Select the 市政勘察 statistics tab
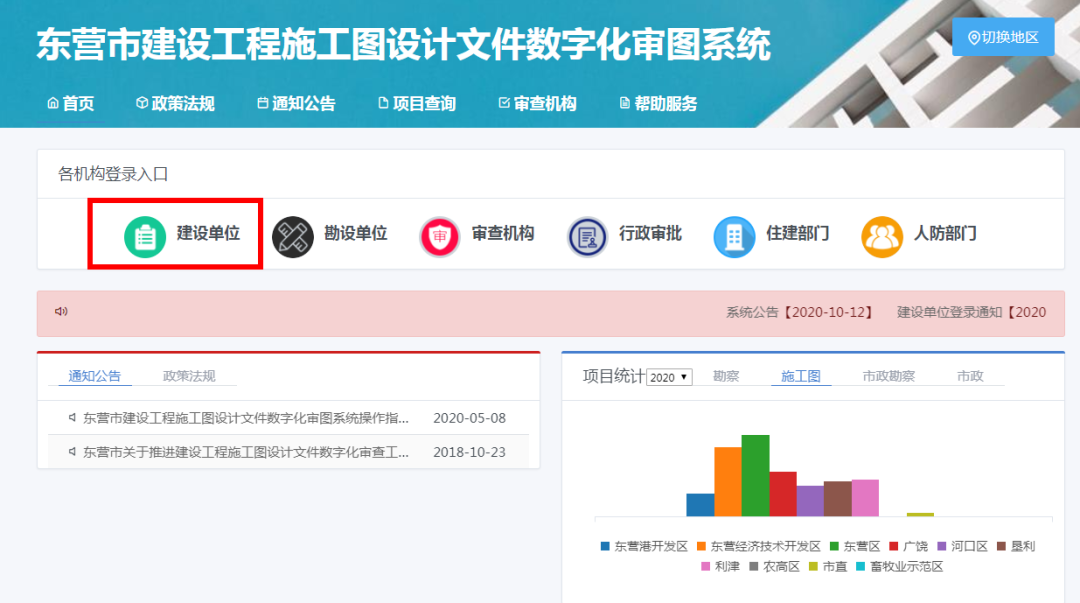 (888, 376)
